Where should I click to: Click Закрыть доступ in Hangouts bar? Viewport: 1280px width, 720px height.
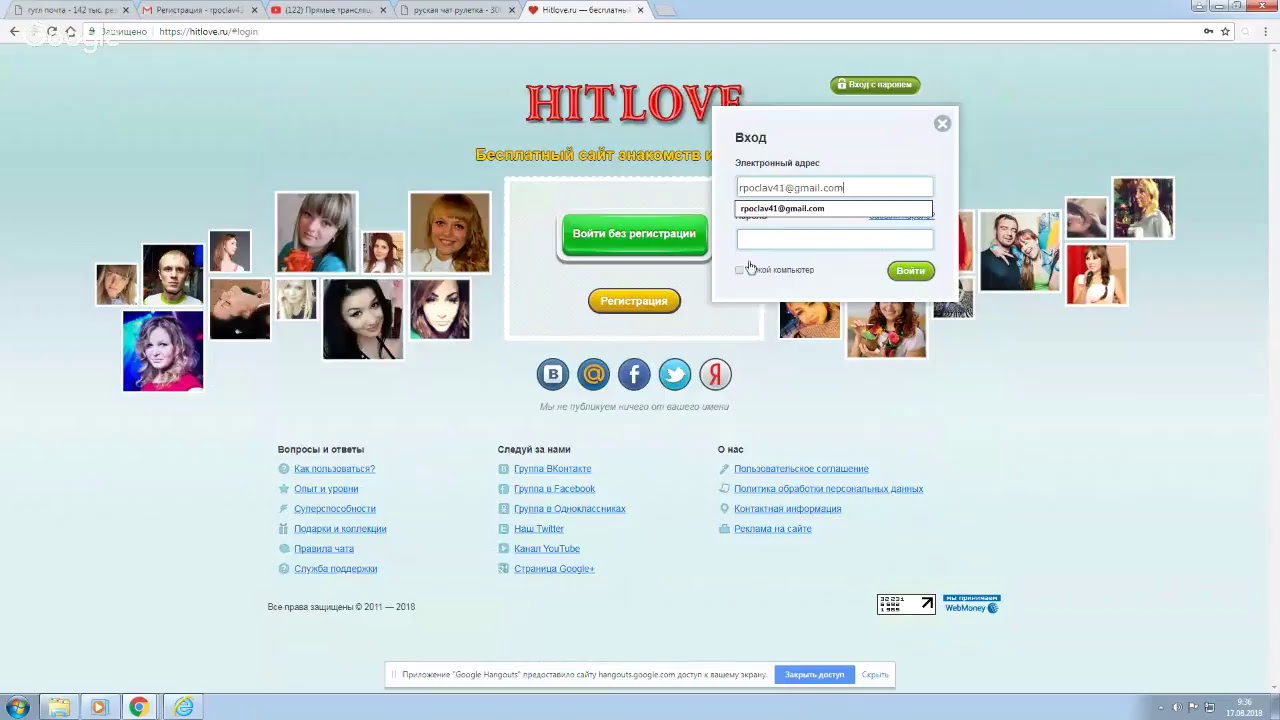[x=814, y=675]
